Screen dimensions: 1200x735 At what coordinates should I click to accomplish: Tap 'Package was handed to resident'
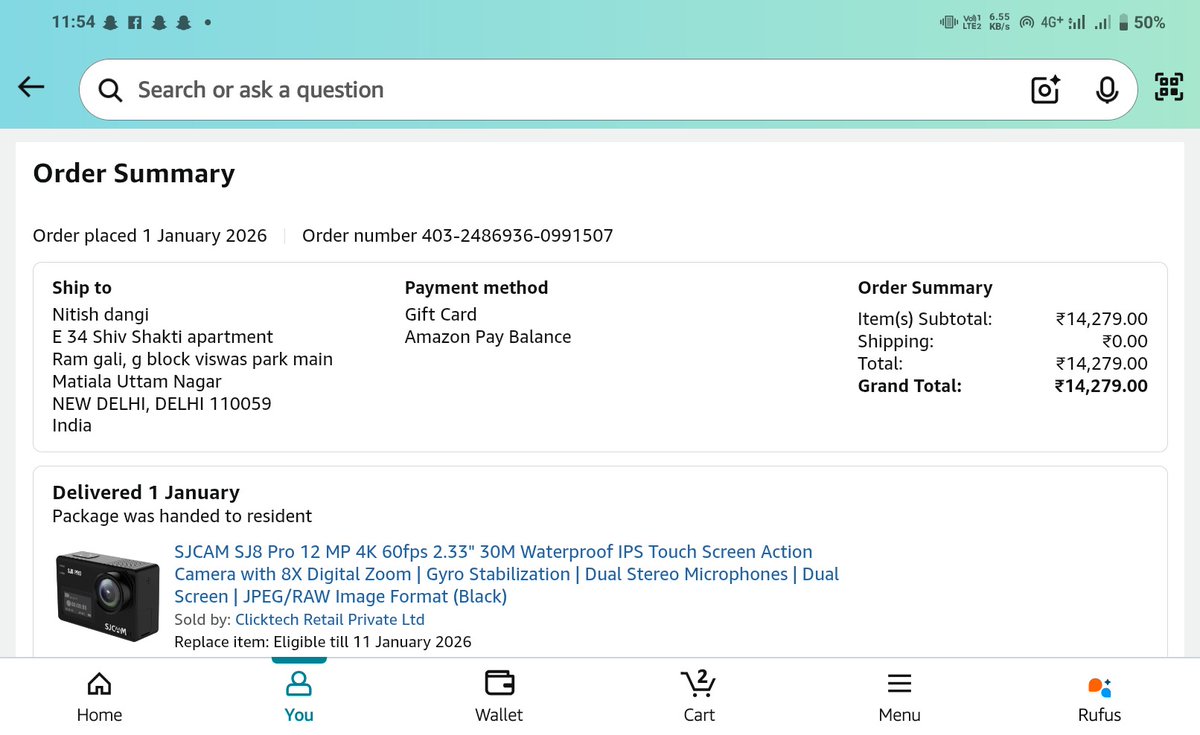pos(182,516)
